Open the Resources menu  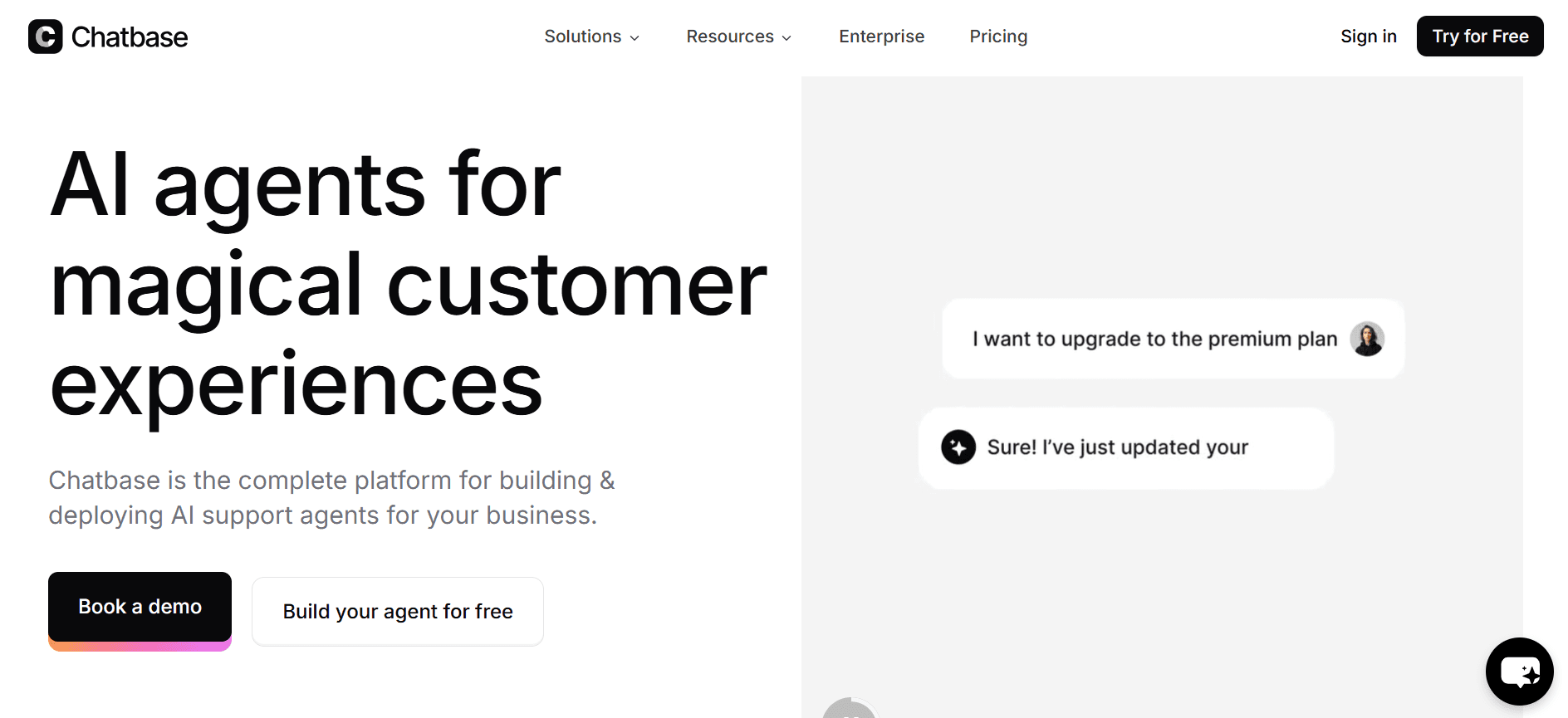739,37
